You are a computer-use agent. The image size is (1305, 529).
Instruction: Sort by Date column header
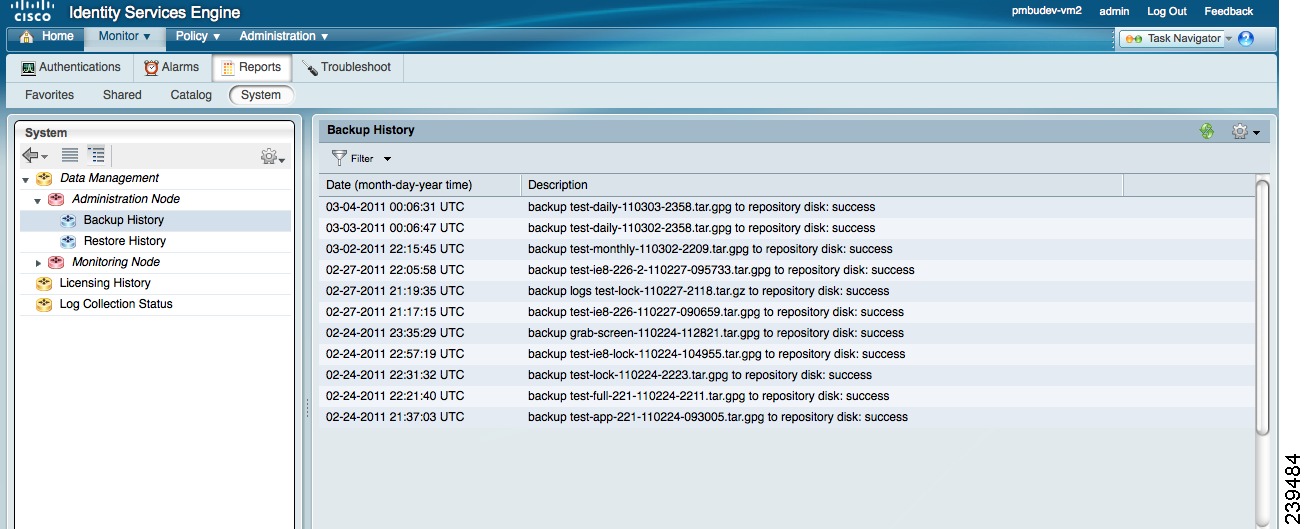[420, 185]
